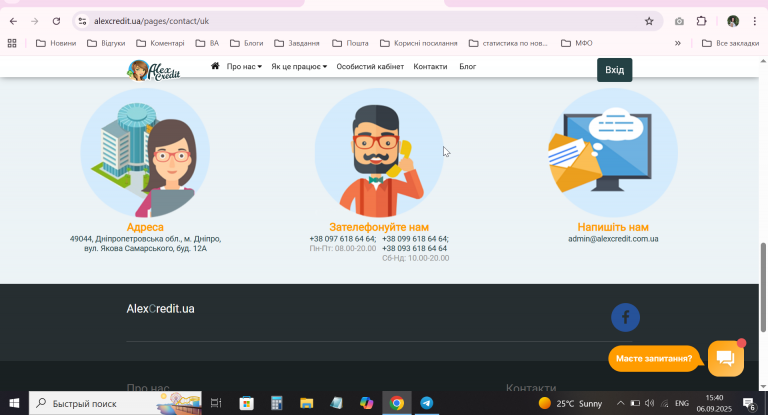Open the orange chat widget icon

coord(725,358)
